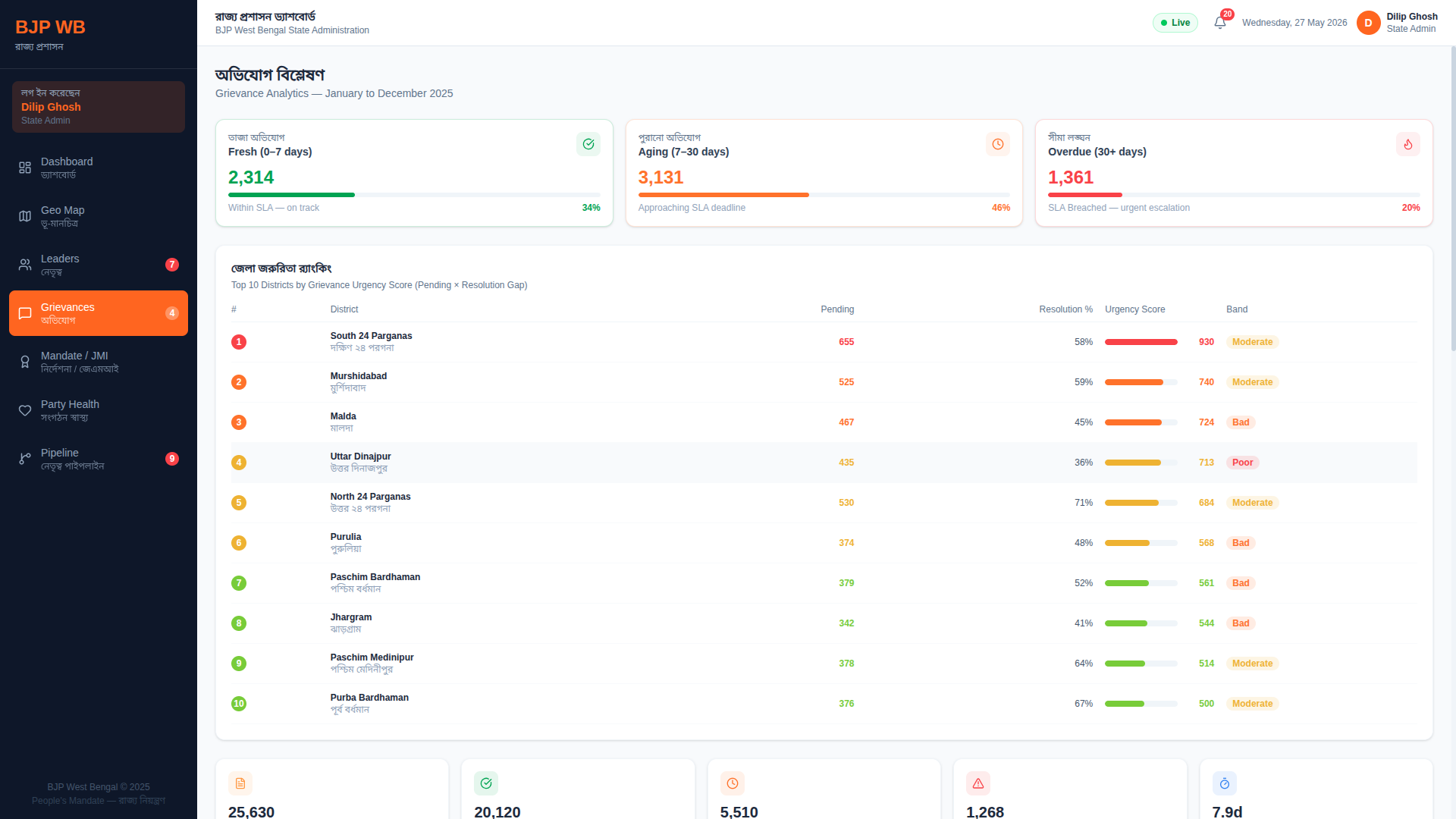
Task: Click the Jhargram district name
Action: click(351, 617)
